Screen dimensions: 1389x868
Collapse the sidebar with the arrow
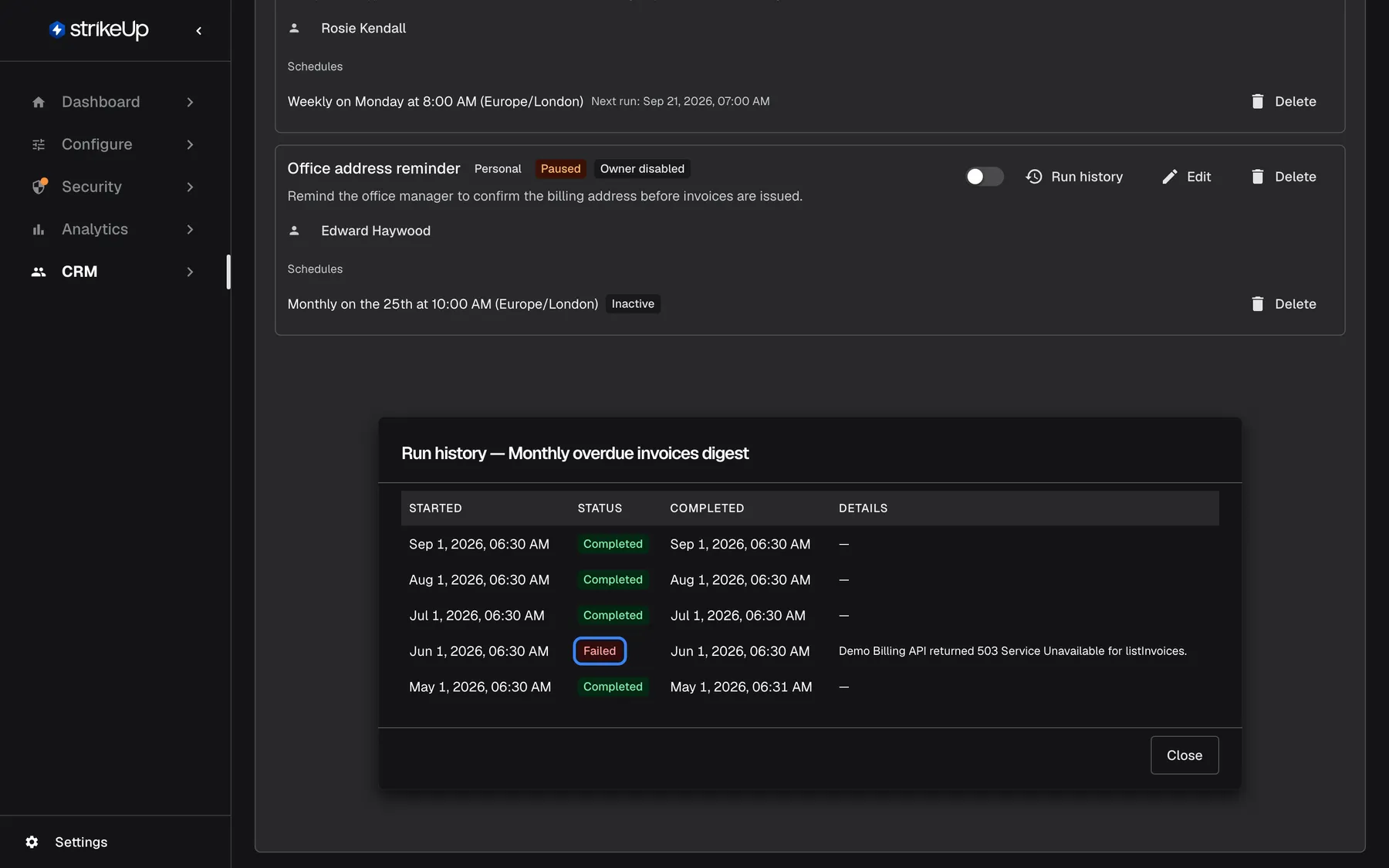tap(199, 31)
